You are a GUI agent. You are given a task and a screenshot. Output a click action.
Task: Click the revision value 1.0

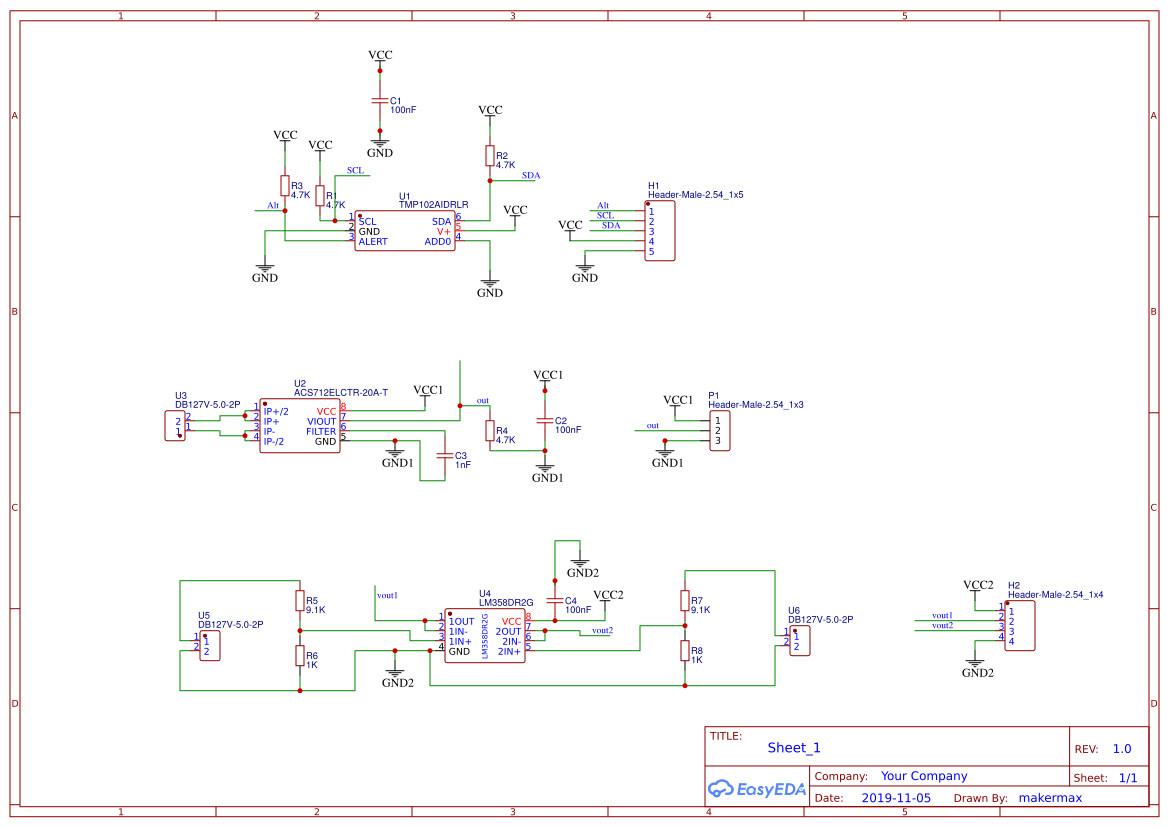(1120, 747)
